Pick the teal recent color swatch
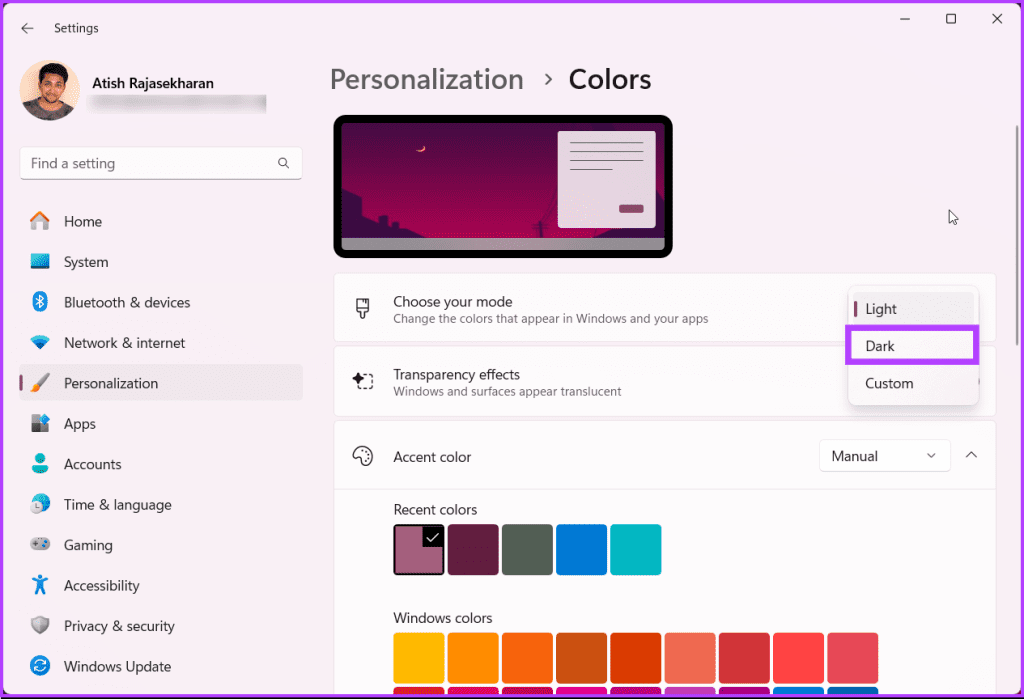The height and width of the screenshot is (699, 1024). (635, 549)
